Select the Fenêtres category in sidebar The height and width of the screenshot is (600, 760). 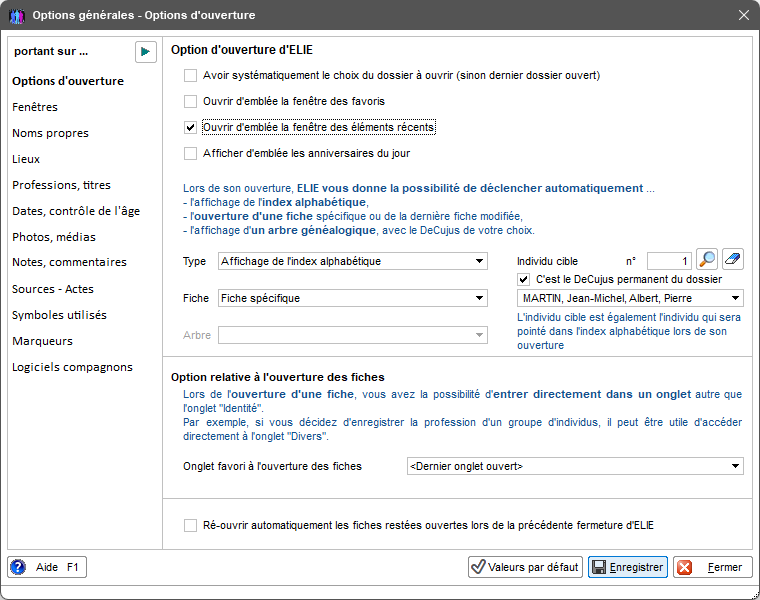(35, 107)
